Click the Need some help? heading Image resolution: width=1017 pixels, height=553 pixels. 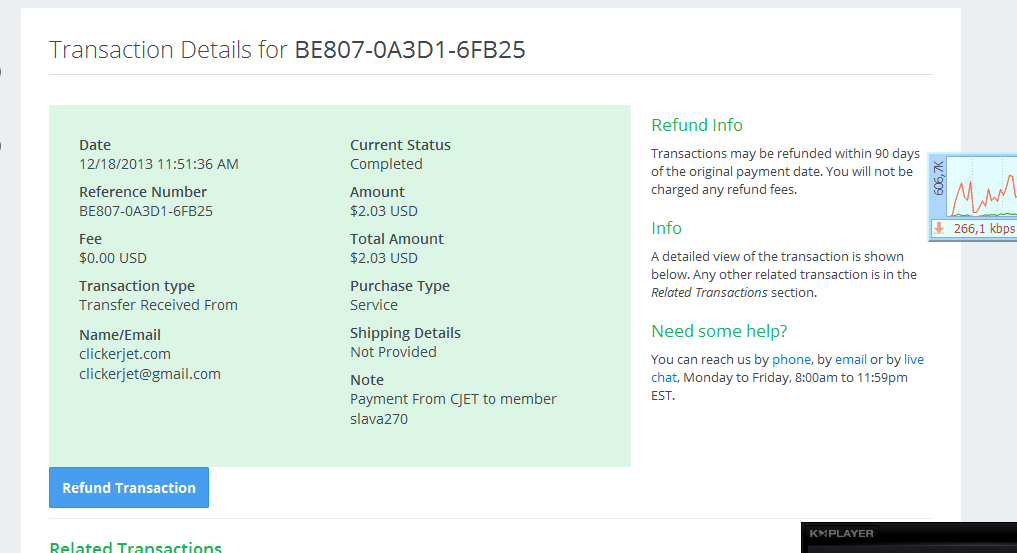click(719, 331)
